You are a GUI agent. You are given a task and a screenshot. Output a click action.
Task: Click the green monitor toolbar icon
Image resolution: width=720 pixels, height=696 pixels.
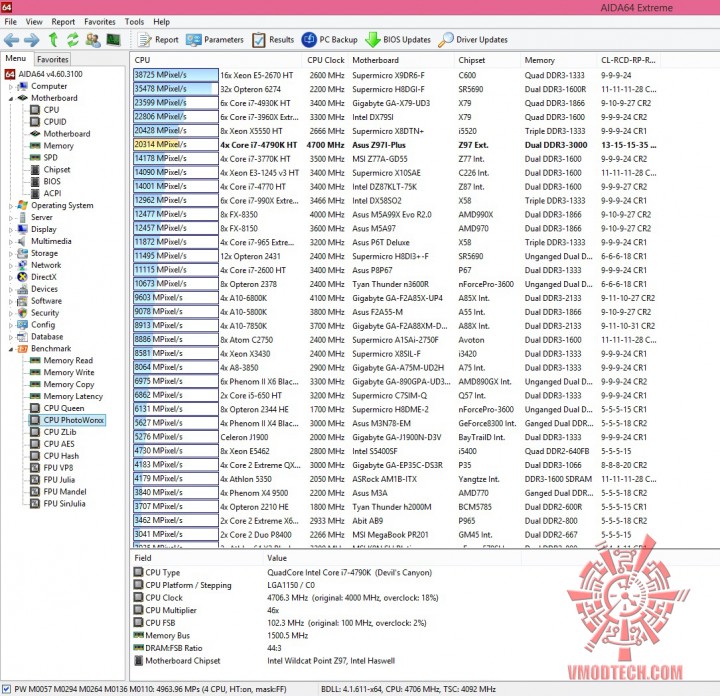point(113,40)
